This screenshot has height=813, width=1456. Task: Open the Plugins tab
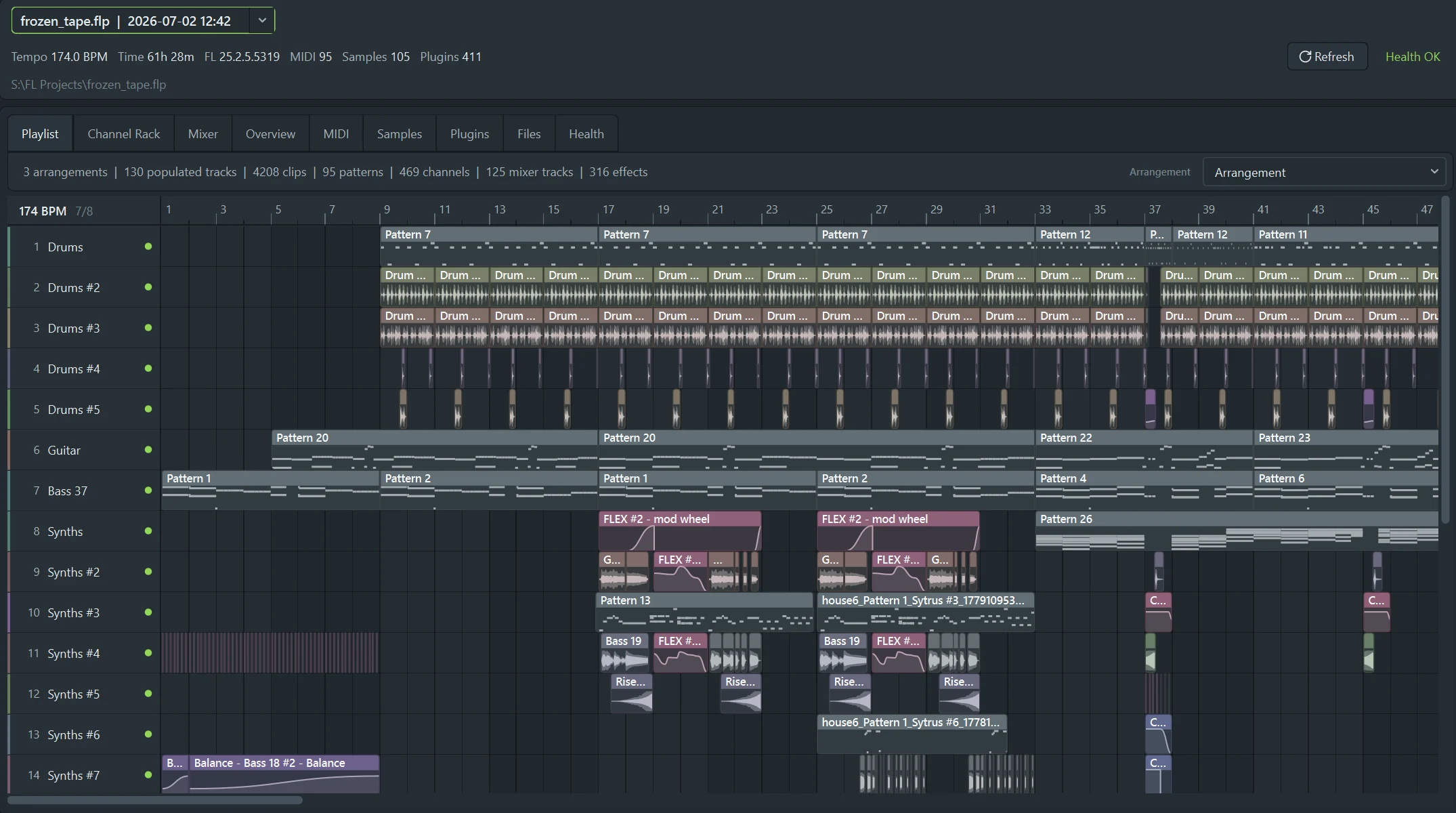[469, 133]
